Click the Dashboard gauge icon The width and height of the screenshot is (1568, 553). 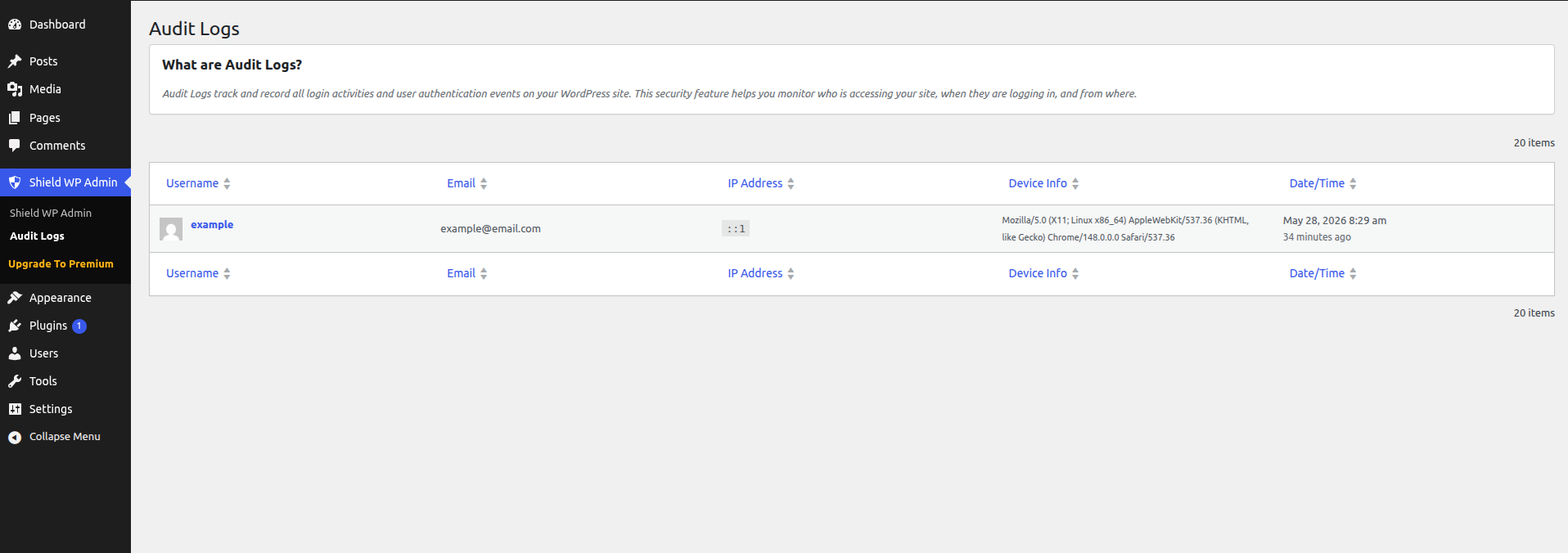pos(15,25)
